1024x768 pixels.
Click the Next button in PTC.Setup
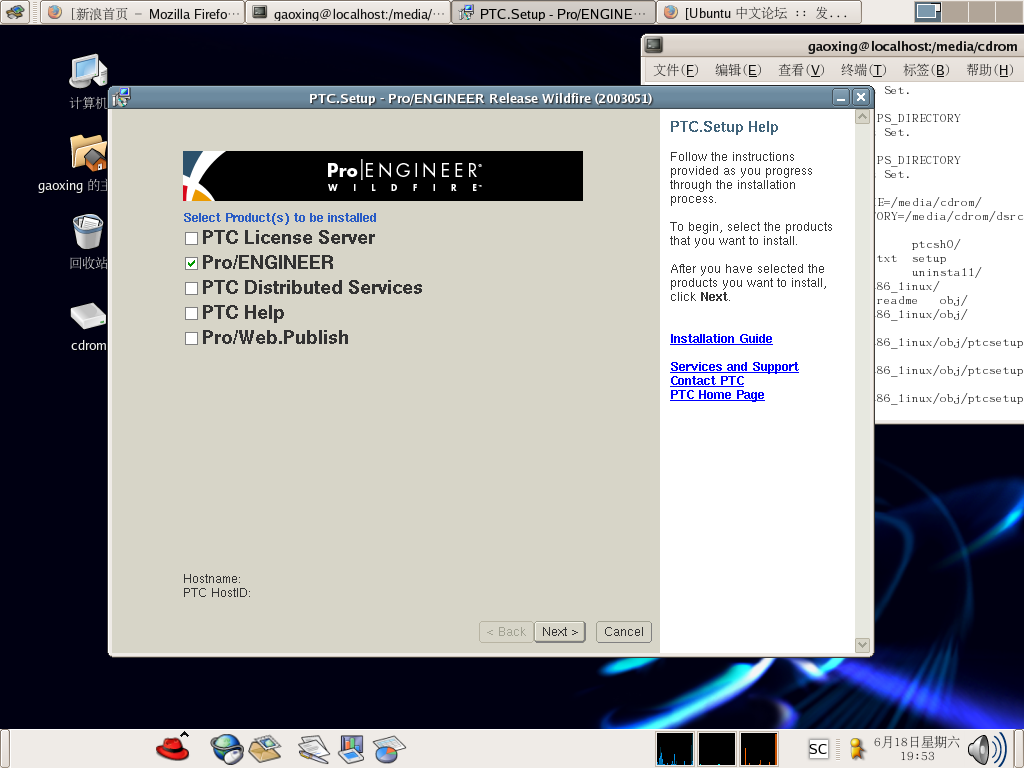(x=560, y=632)
